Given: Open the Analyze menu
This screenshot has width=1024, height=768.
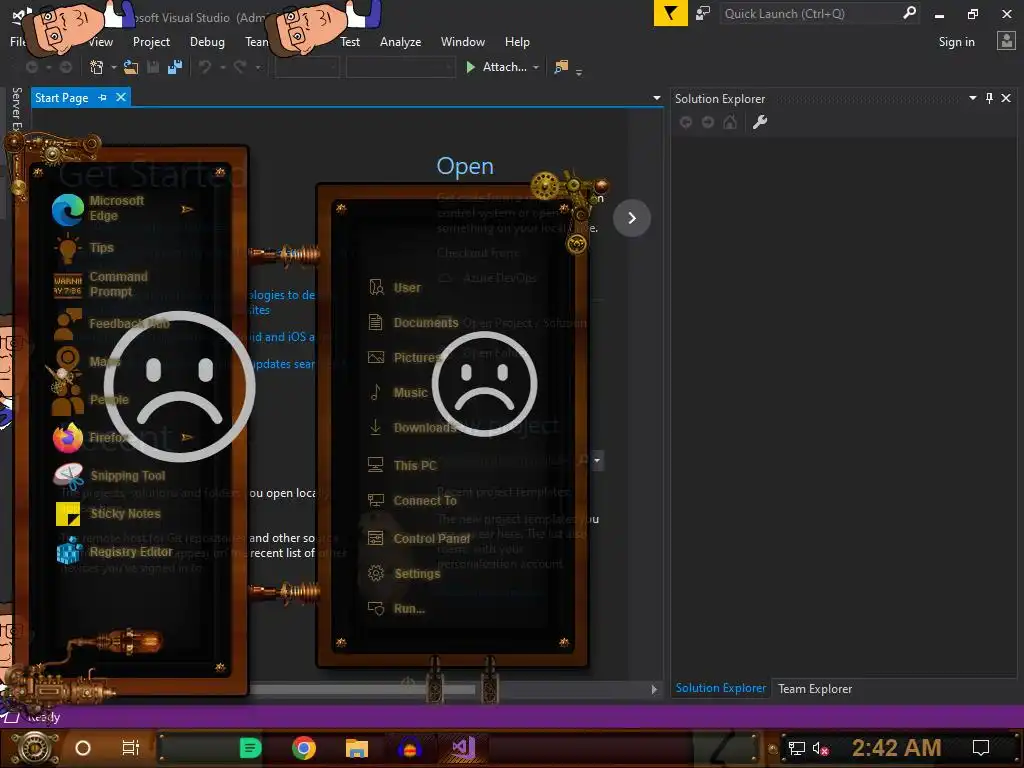Looking at the screenshot, I should tap(400, 42).
